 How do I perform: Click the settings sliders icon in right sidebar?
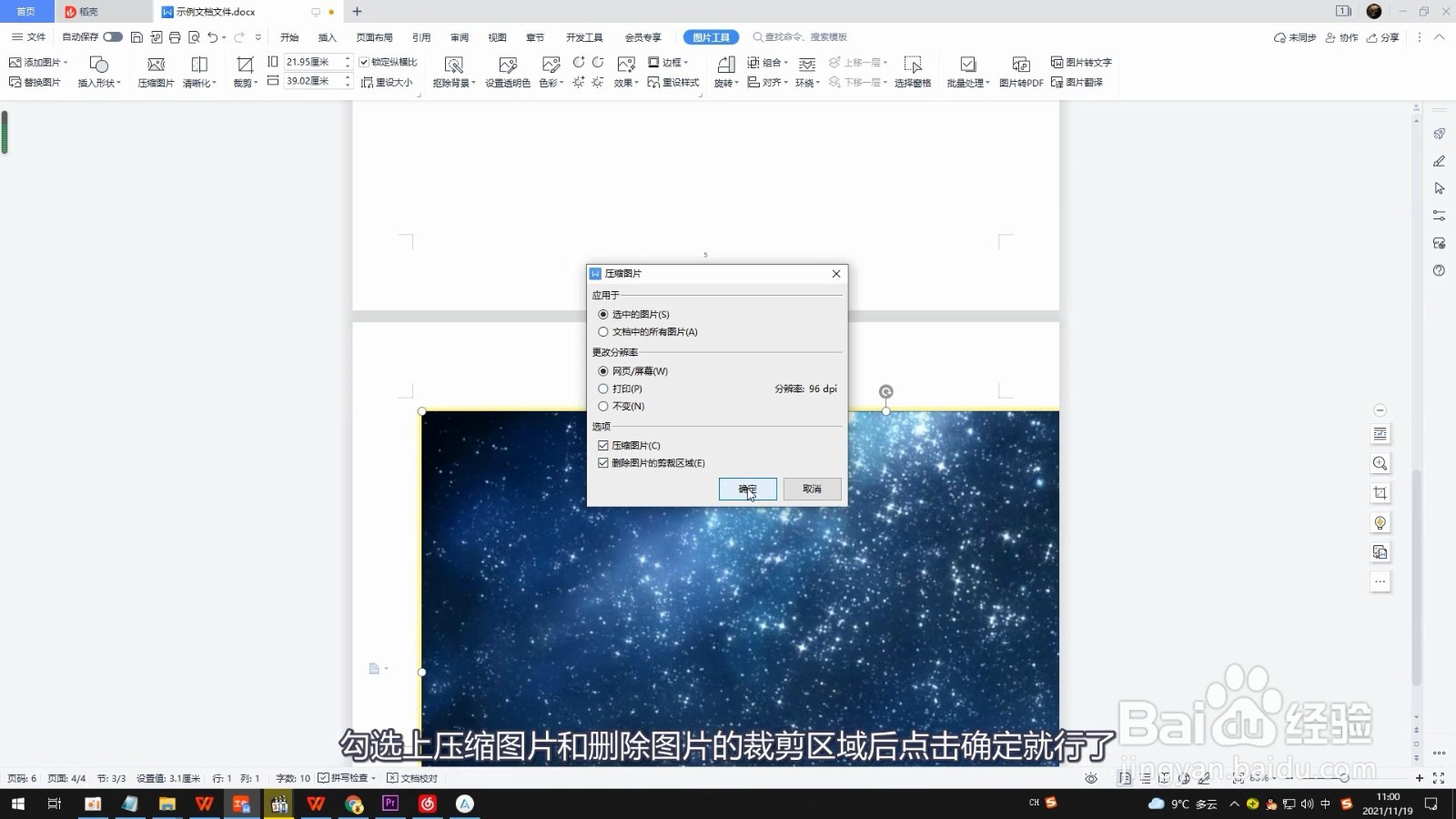[x=1439, y=216]
